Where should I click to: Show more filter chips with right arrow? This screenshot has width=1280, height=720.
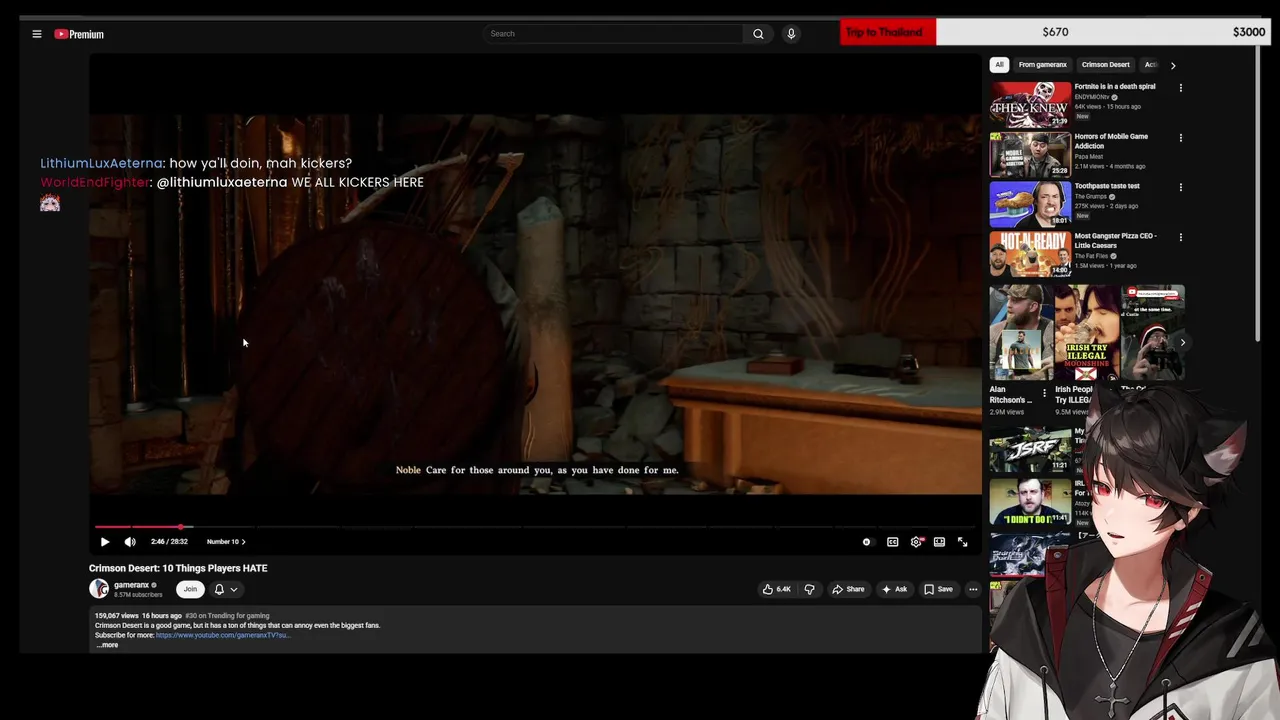tap(1173, 65)
